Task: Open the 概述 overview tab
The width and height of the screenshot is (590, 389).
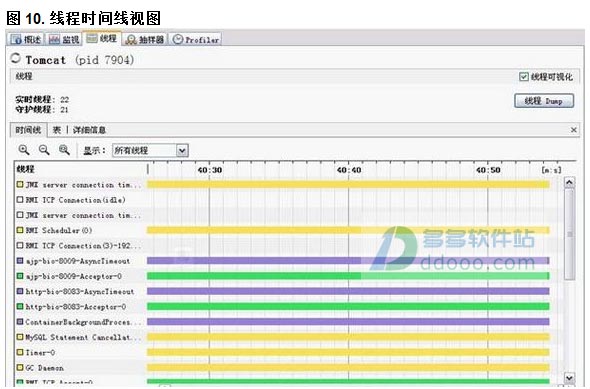Action: [26, 40]
